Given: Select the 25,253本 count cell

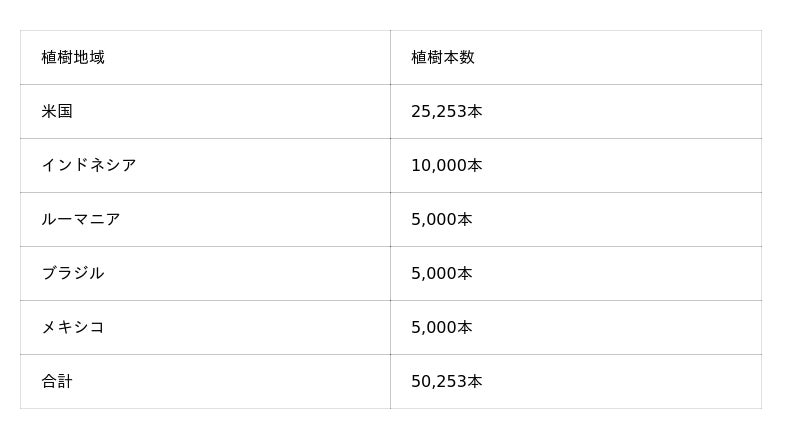Looking at the screenshot, I should click(446, 112).
